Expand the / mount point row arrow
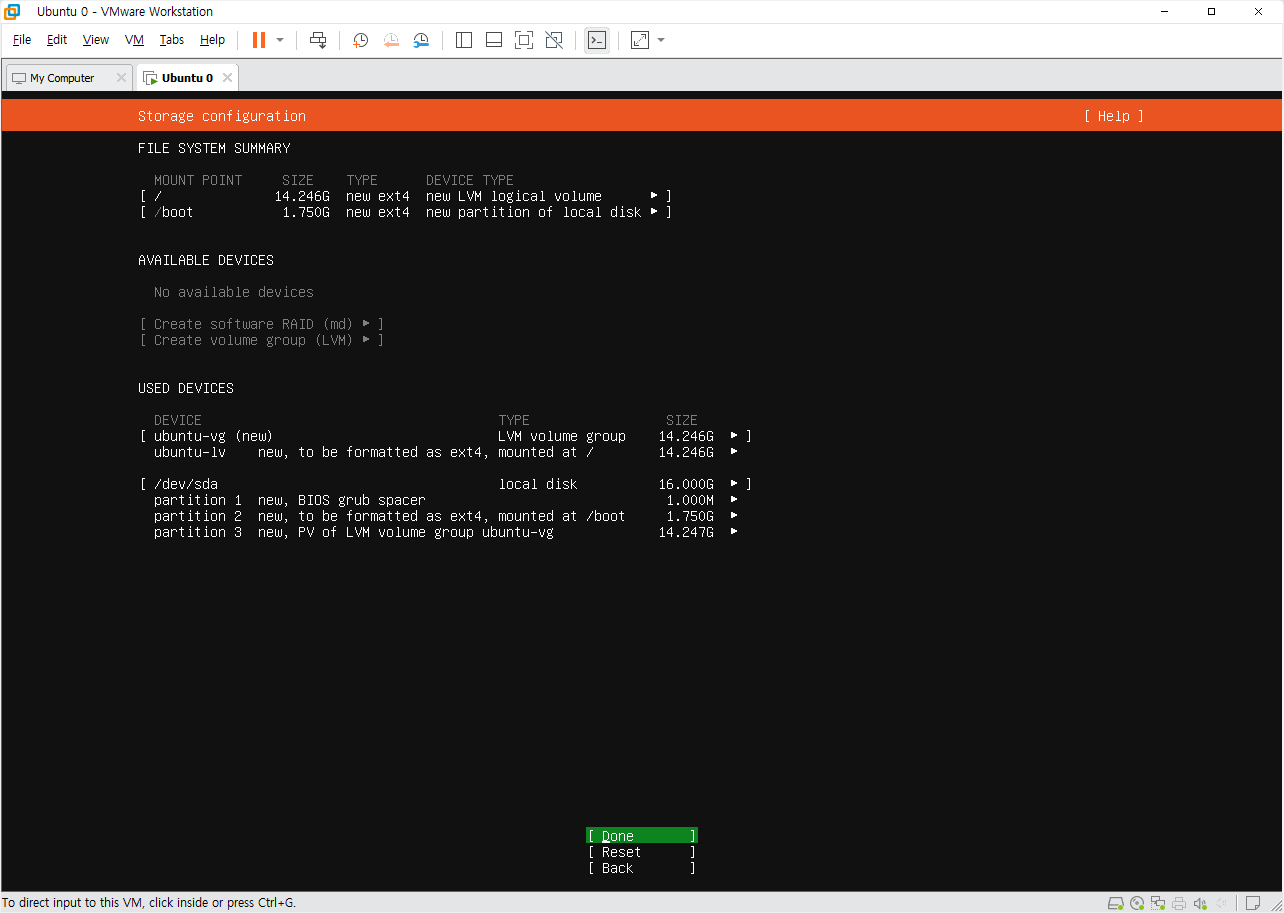 point(654,196)
